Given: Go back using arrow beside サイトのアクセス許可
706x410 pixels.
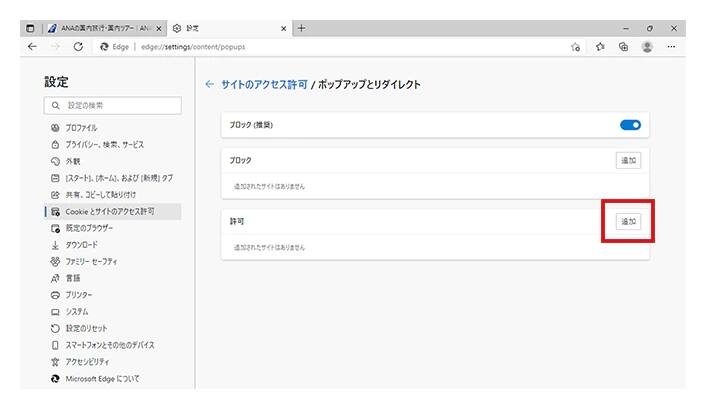Looking at the screenshot, I should tap(209, 85).
